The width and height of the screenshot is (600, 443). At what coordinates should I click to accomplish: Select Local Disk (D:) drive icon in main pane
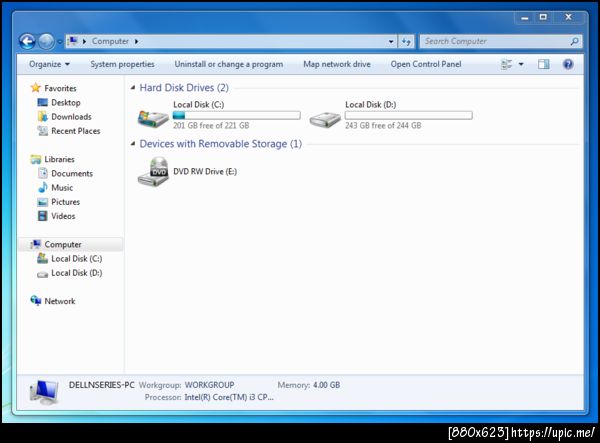coord(325,120)
